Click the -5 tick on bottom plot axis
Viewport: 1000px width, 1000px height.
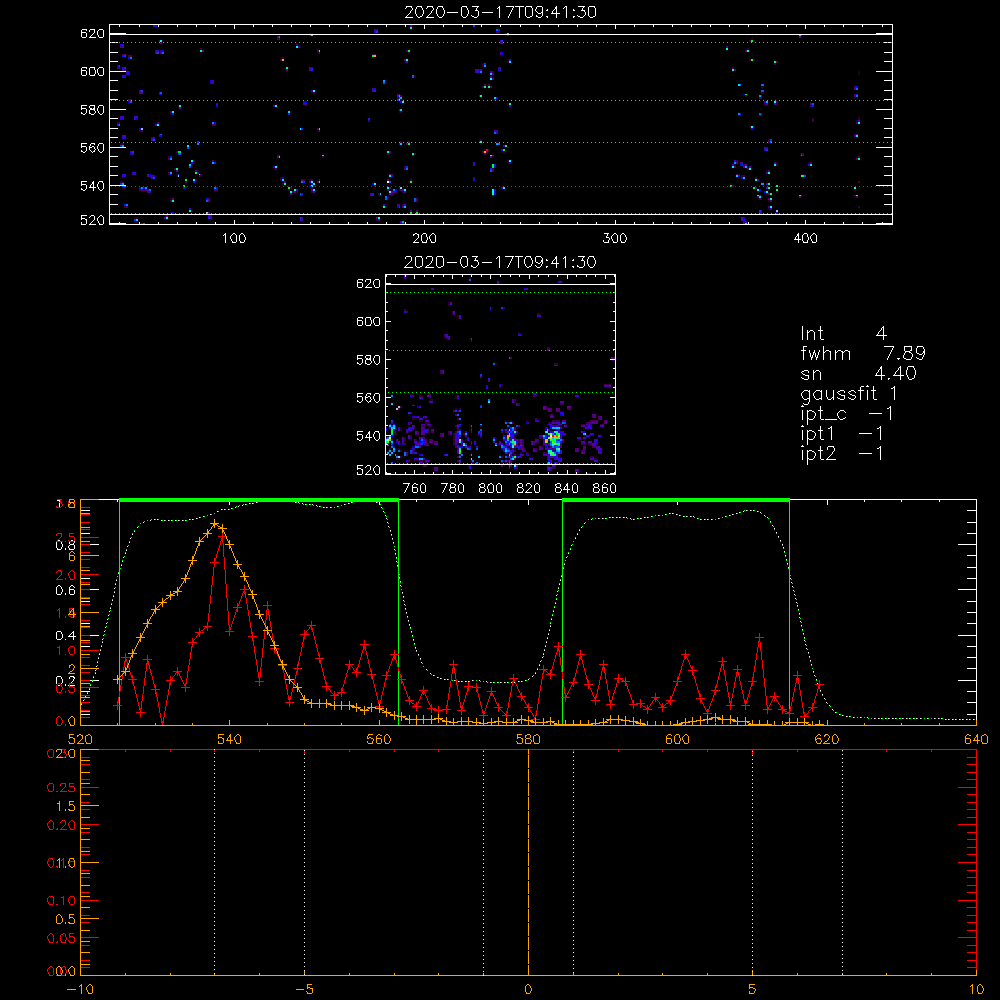pyautogui.click(x=304, y=990)
